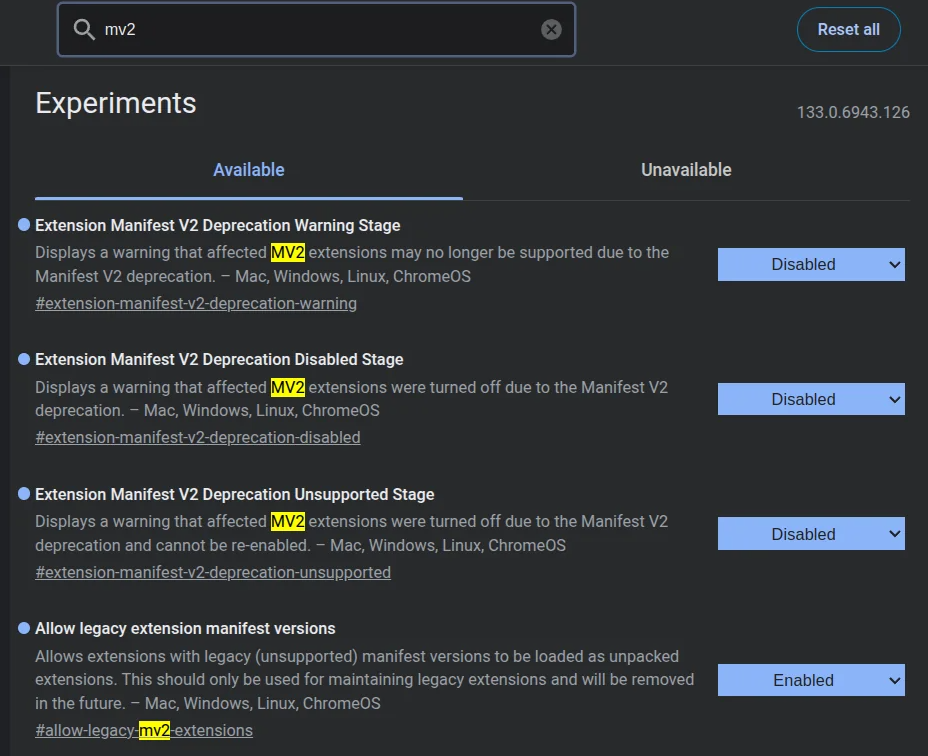This screenshot has width=928, height=756.
Task: Click the blue dot beside Deprecation Warning Stage
Action: coord(24,225)
